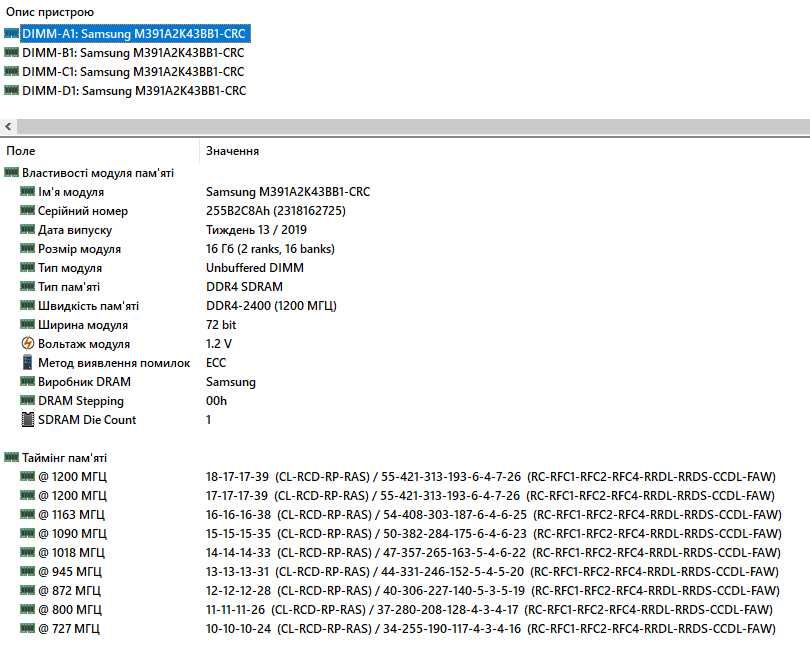Click the icon beside 'Серійний номер'
The width and height of the screenshot is (810, 648).
pyautogui.click(x=27, y=211)
